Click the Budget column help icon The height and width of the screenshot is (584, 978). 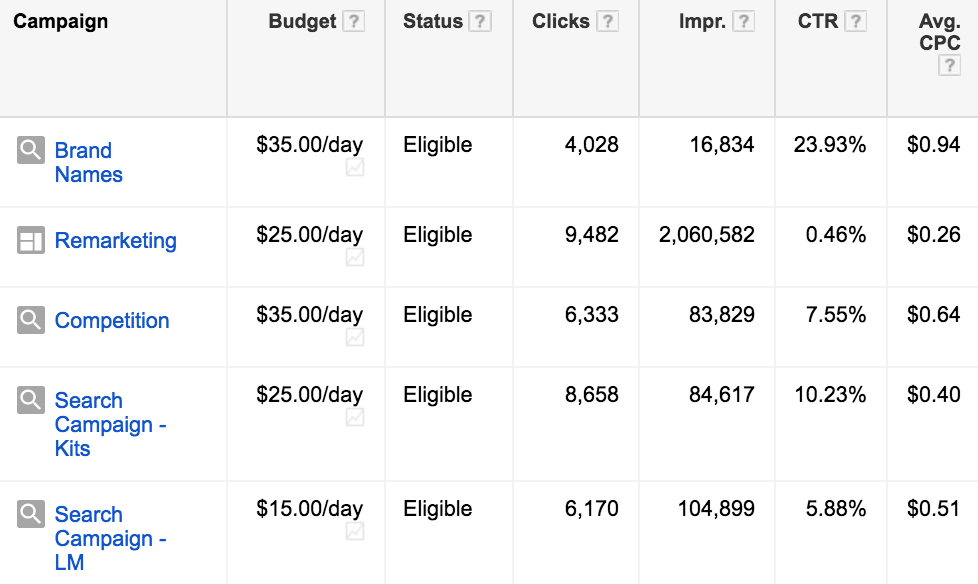(353, 22)
